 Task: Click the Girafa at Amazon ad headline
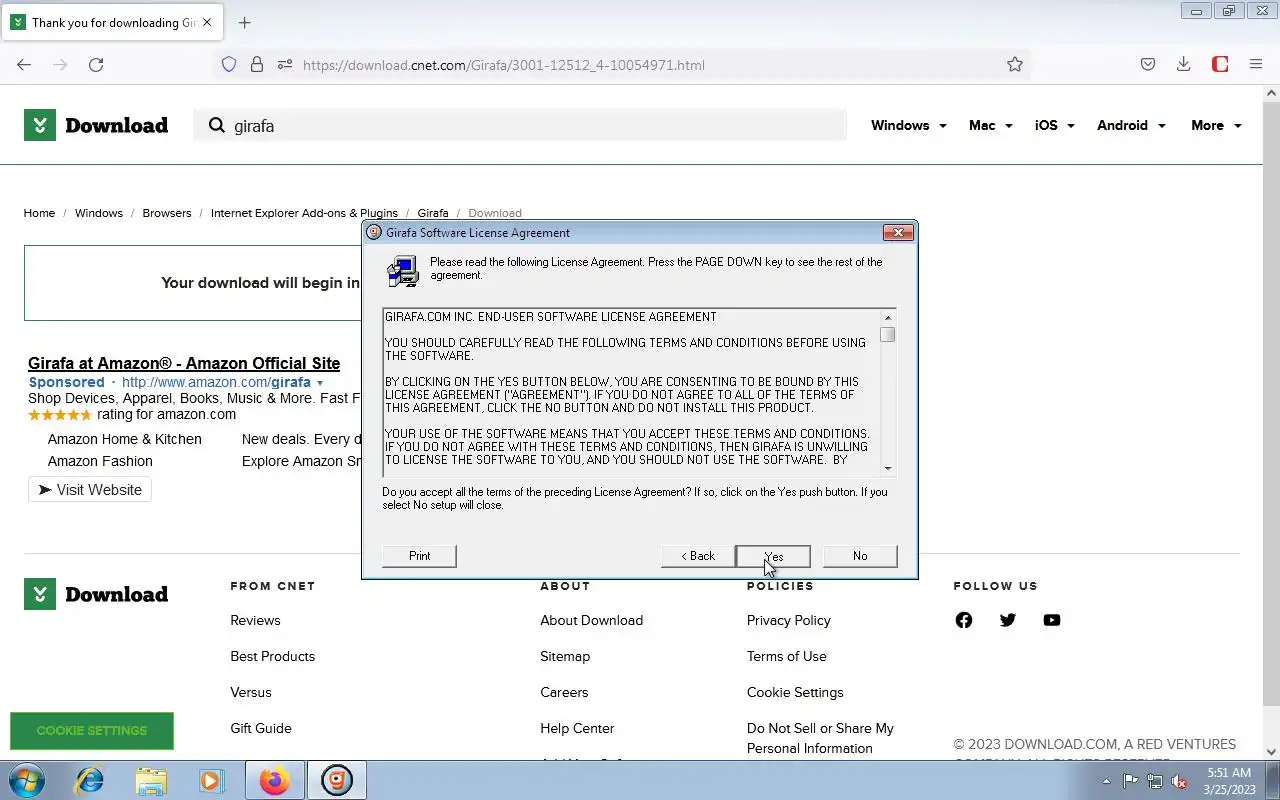[184, 363]
